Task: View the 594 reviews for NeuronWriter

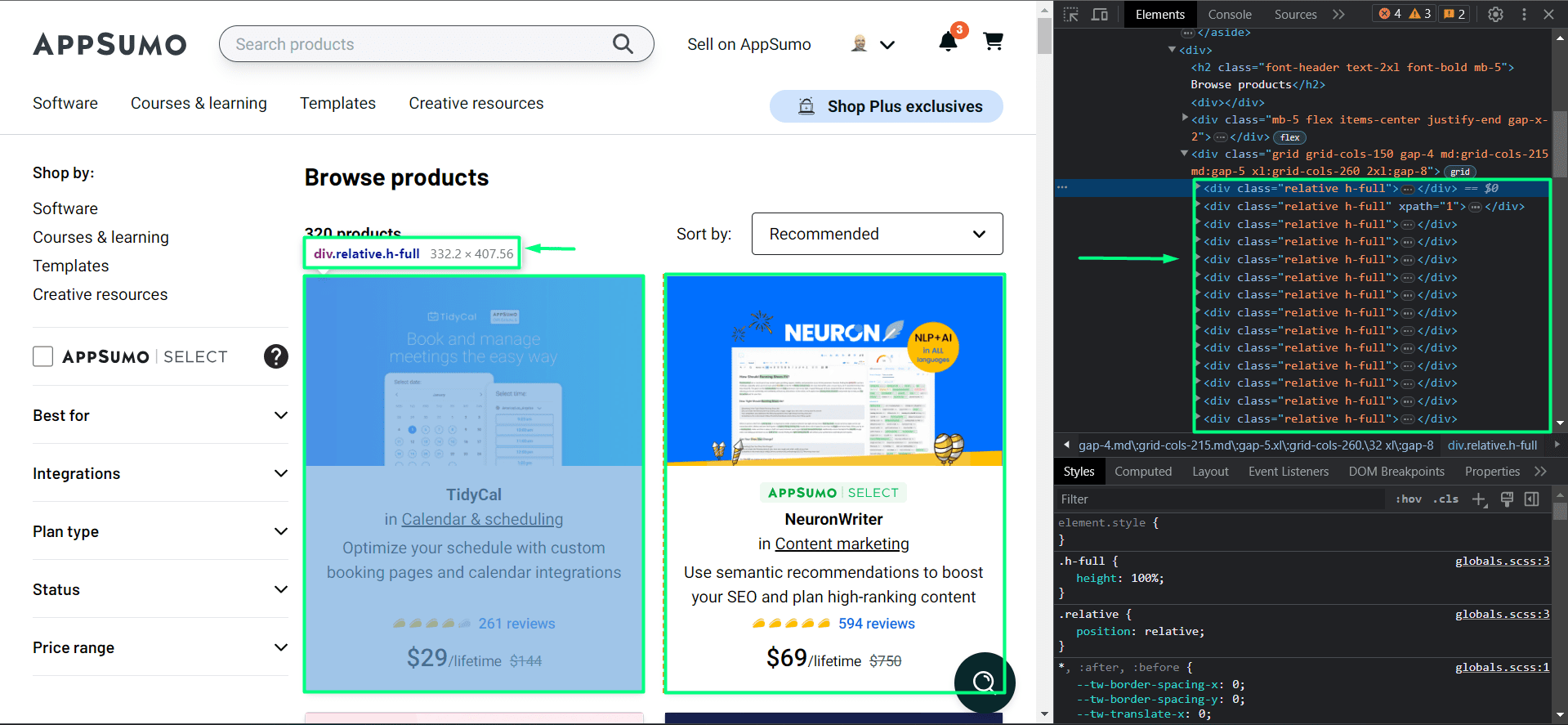Action: pos(877,624)
